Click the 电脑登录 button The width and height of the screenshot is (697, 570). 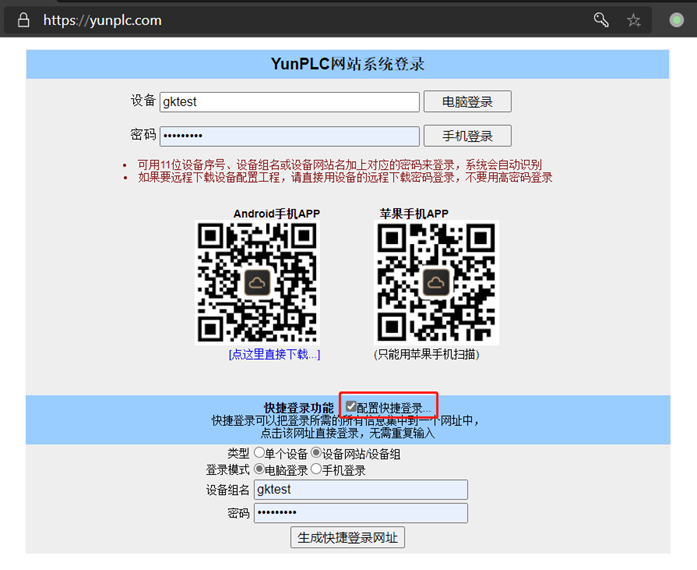pos(467,102)
